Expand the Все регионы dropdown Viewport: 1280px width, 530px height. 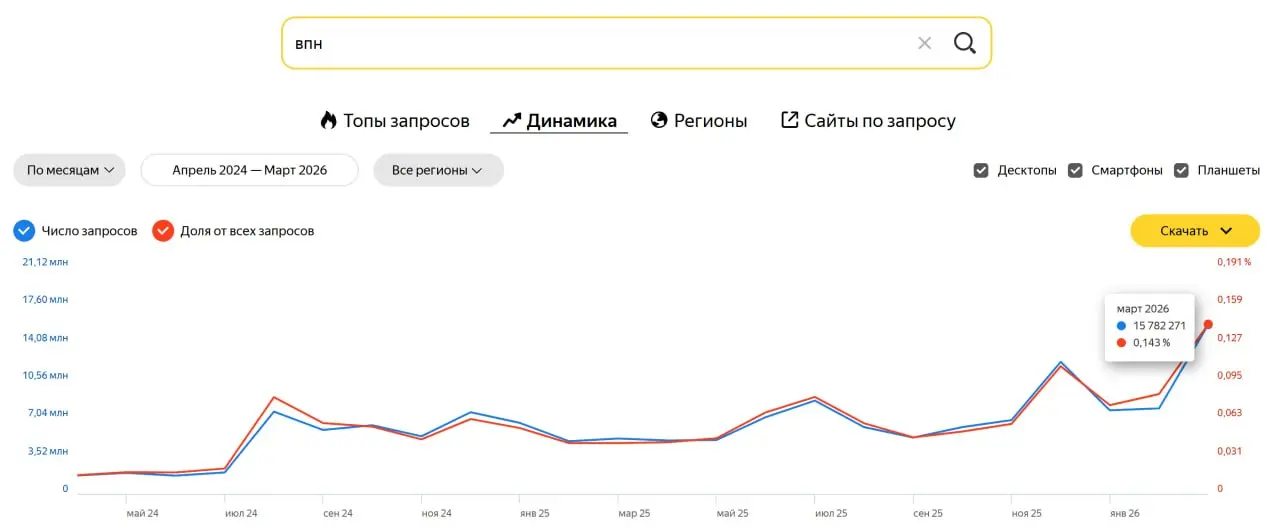tap(438, 170)
